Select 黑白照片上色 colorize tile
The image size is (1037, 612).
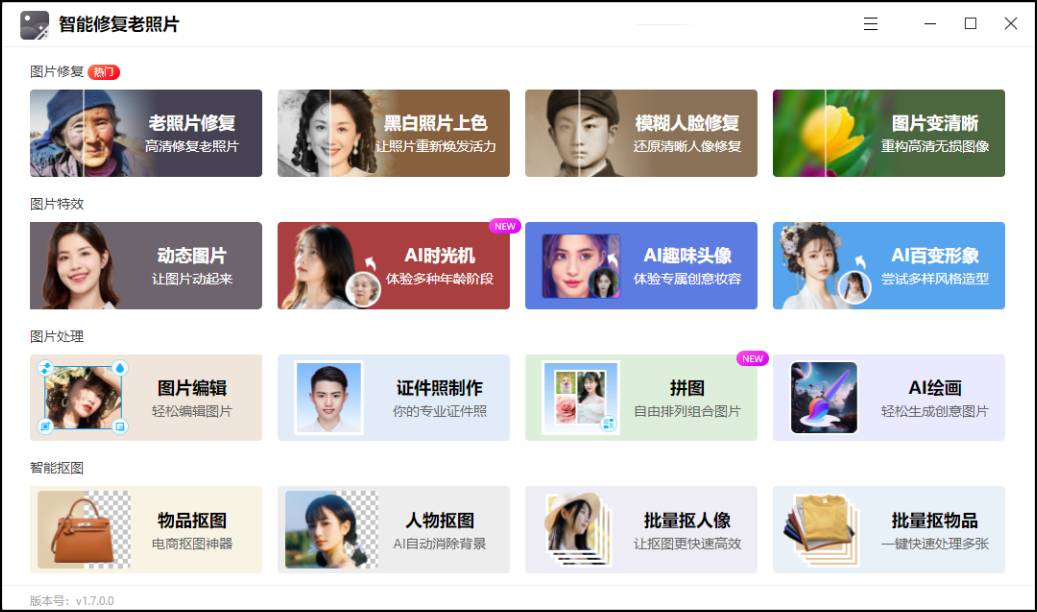point(394,133)
